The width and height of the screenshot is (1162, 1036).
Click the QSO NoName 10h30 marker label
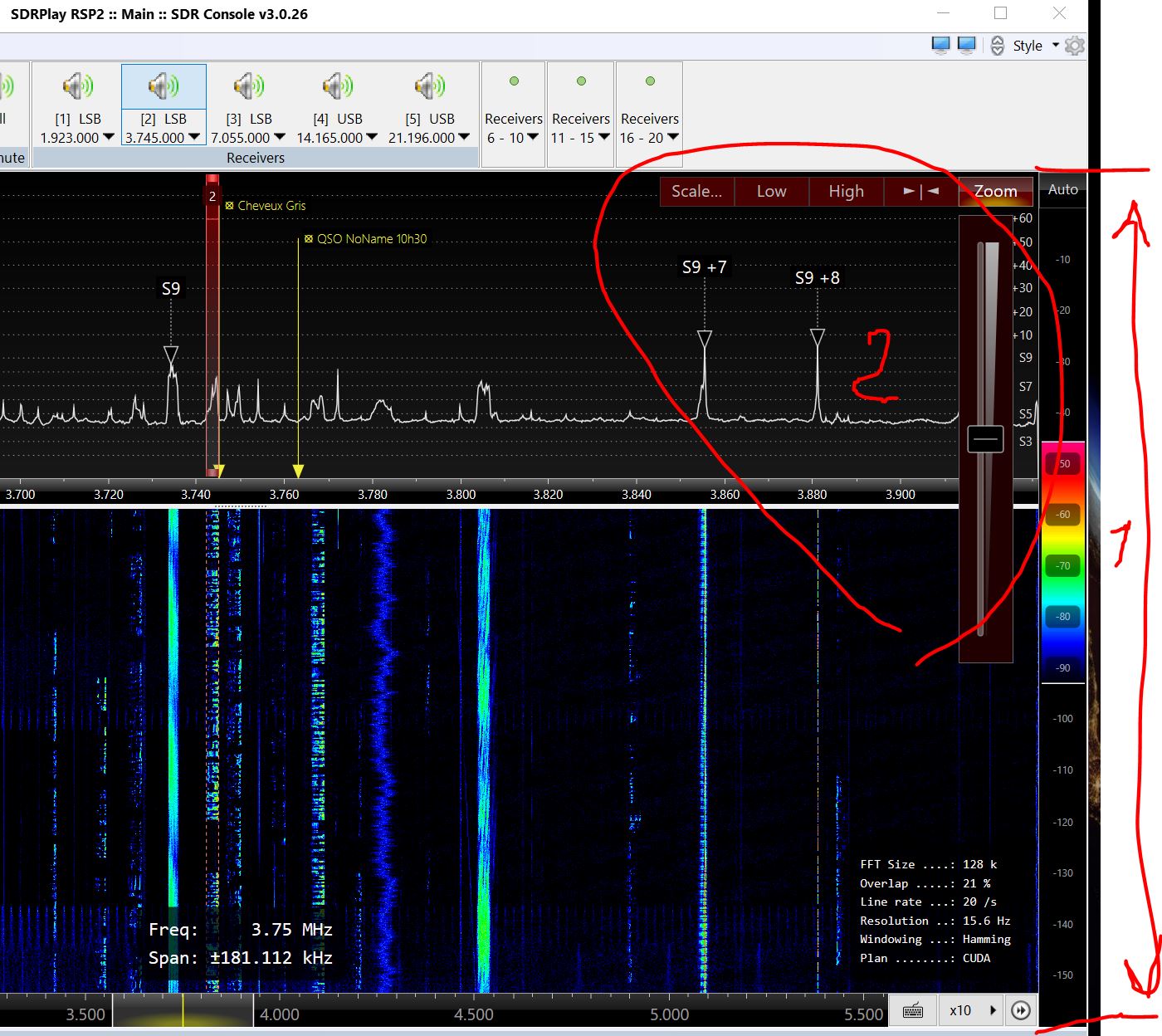[x=371, y=239]
